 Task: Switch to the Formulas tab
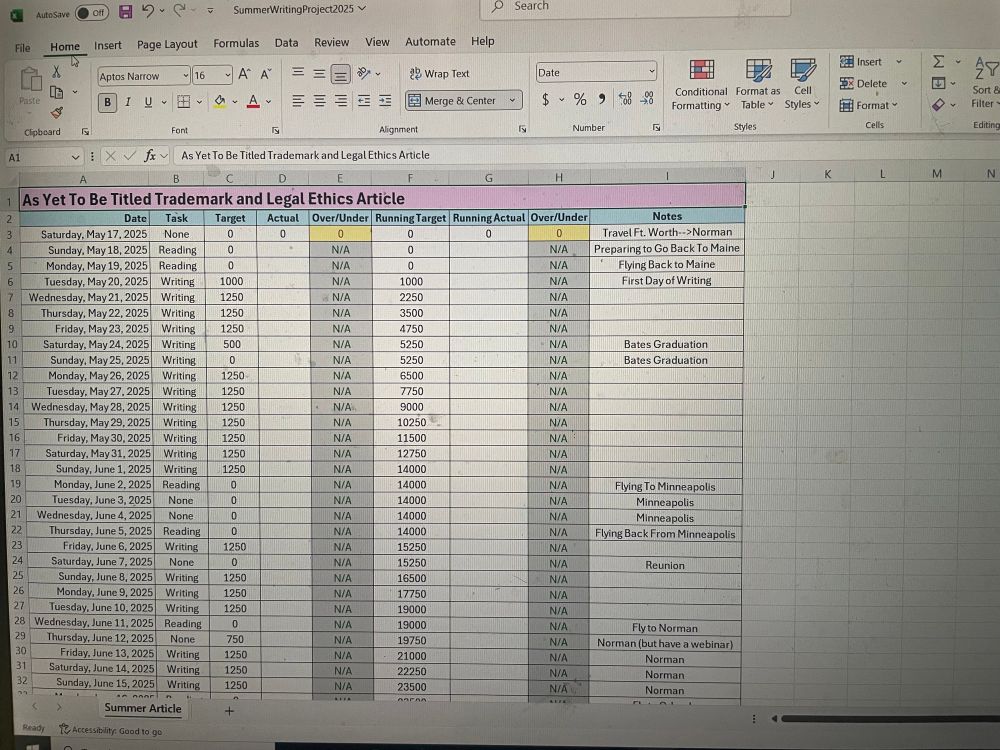(x=236, y=43)
